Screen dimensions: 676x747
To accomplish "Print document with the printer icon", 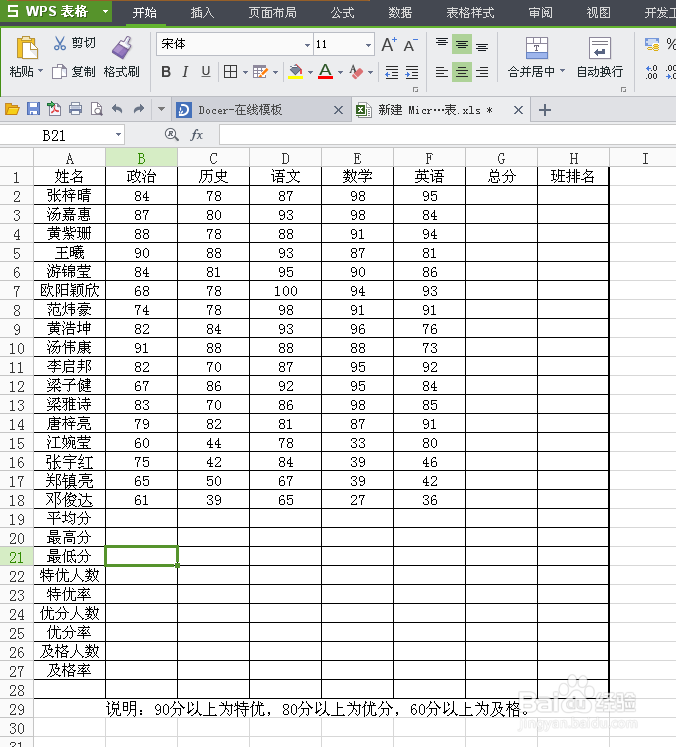I will tap(75, 110).
